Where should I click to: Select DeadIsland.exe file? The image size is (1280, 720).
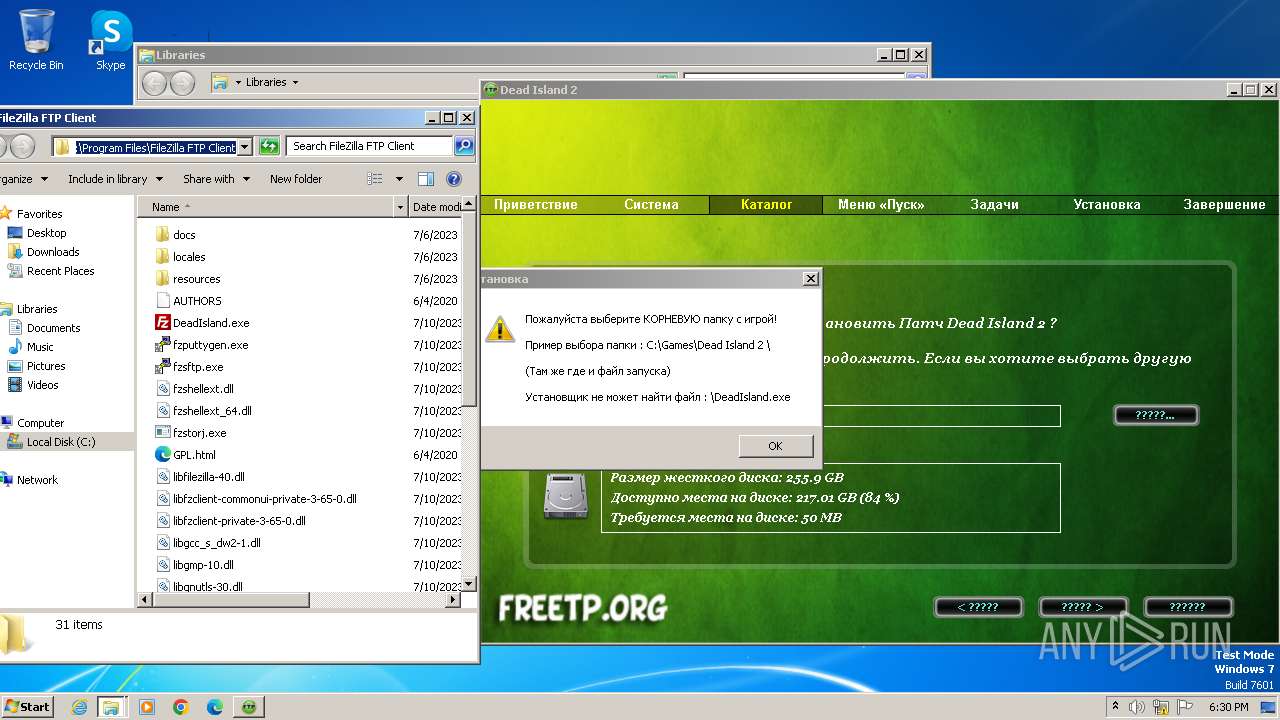(211, 323)
